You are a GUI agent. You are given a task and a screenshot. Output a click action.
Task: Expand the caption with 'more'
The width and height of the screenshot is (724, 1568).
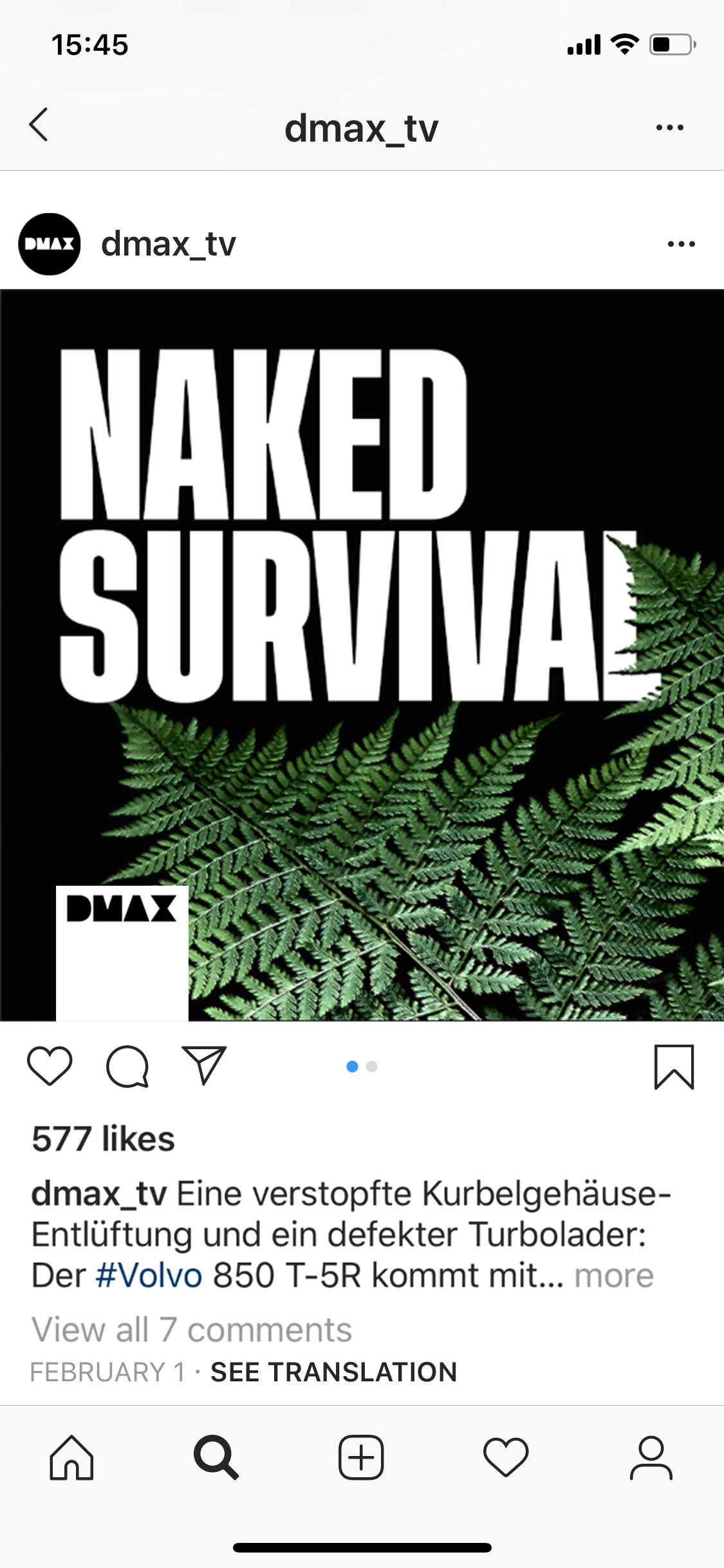pos(614,1276)
